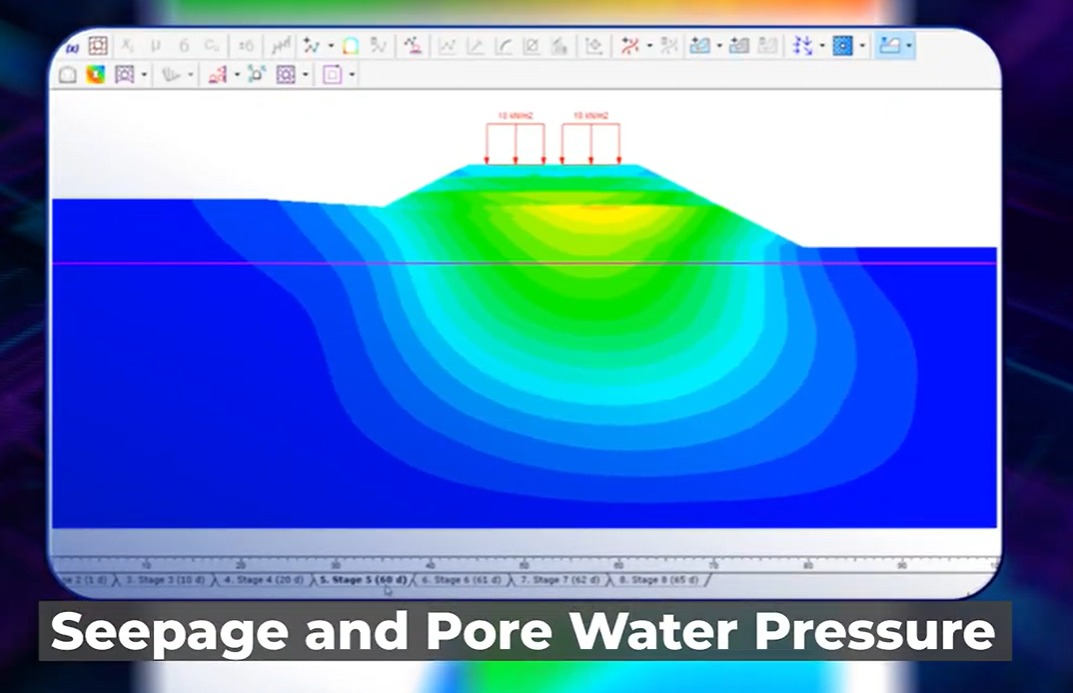Click the blue dotted square icon

(x=842, y=46)
